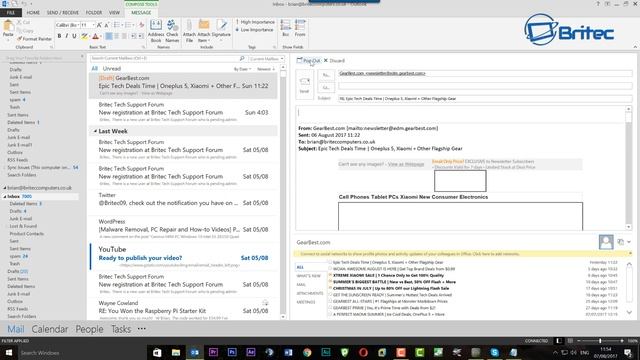Screen dimensions: 640x360
Task: Send the message with Send button
Action: (x=304, y=85)
